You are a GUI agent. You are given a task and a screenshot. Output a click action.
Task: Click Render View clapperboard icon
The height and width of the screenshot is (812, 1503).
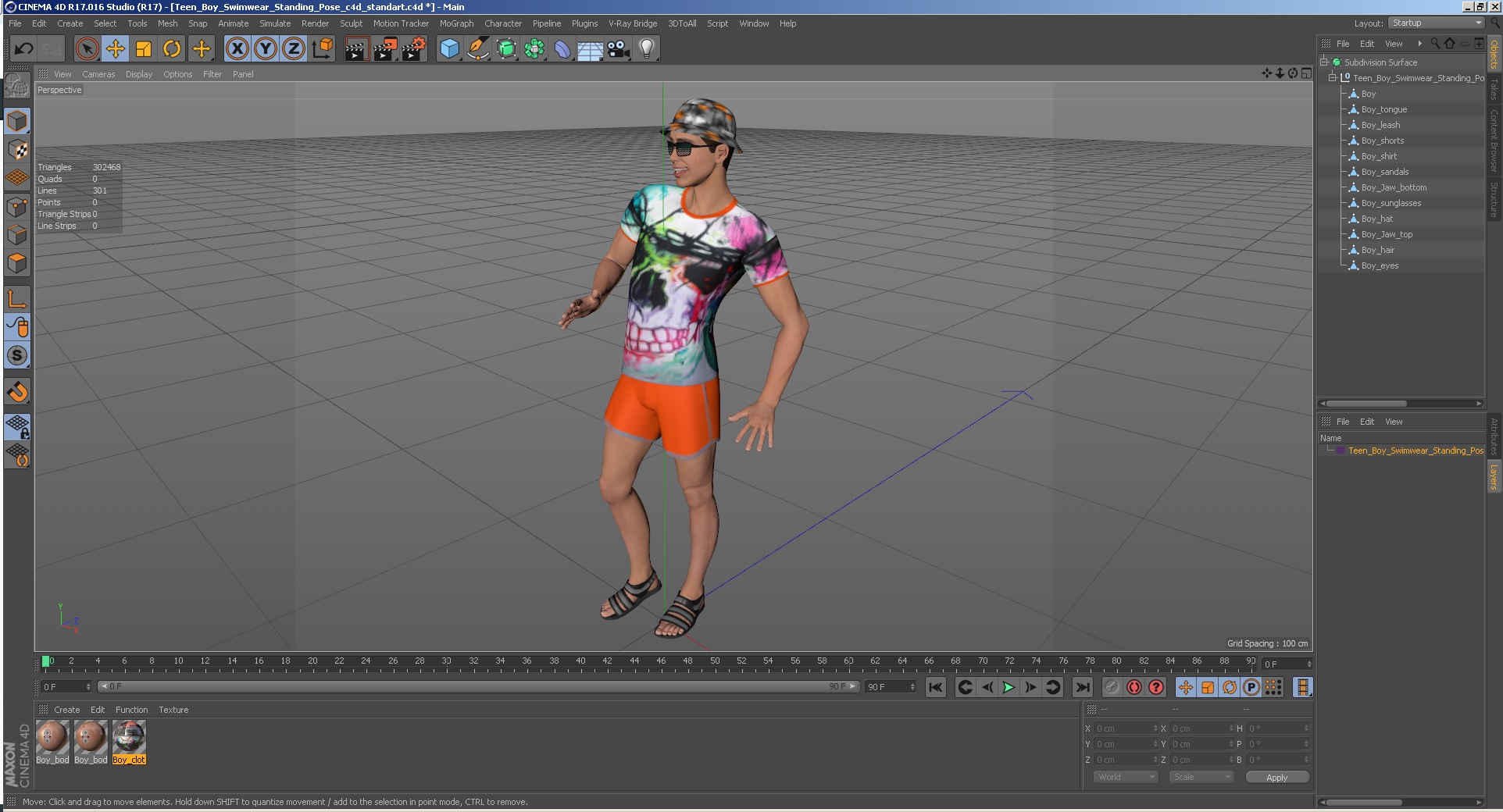(x=356, y=49)
